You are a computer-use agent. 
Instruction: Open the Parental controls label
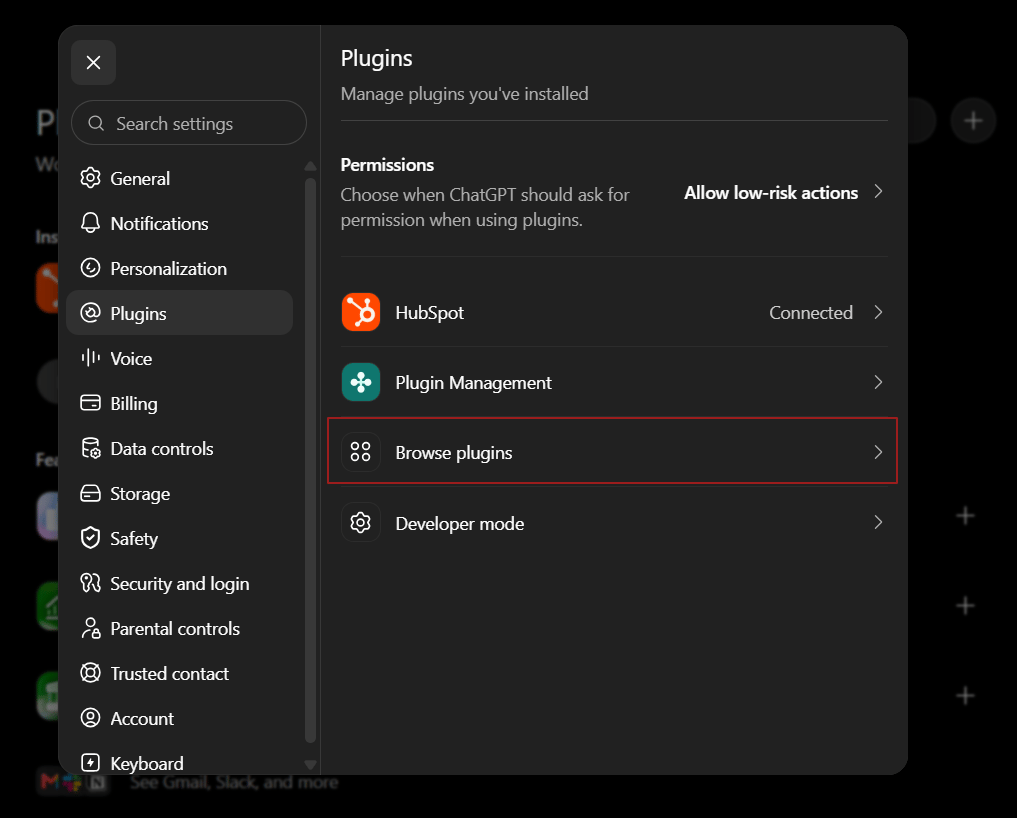coord(175,629)
